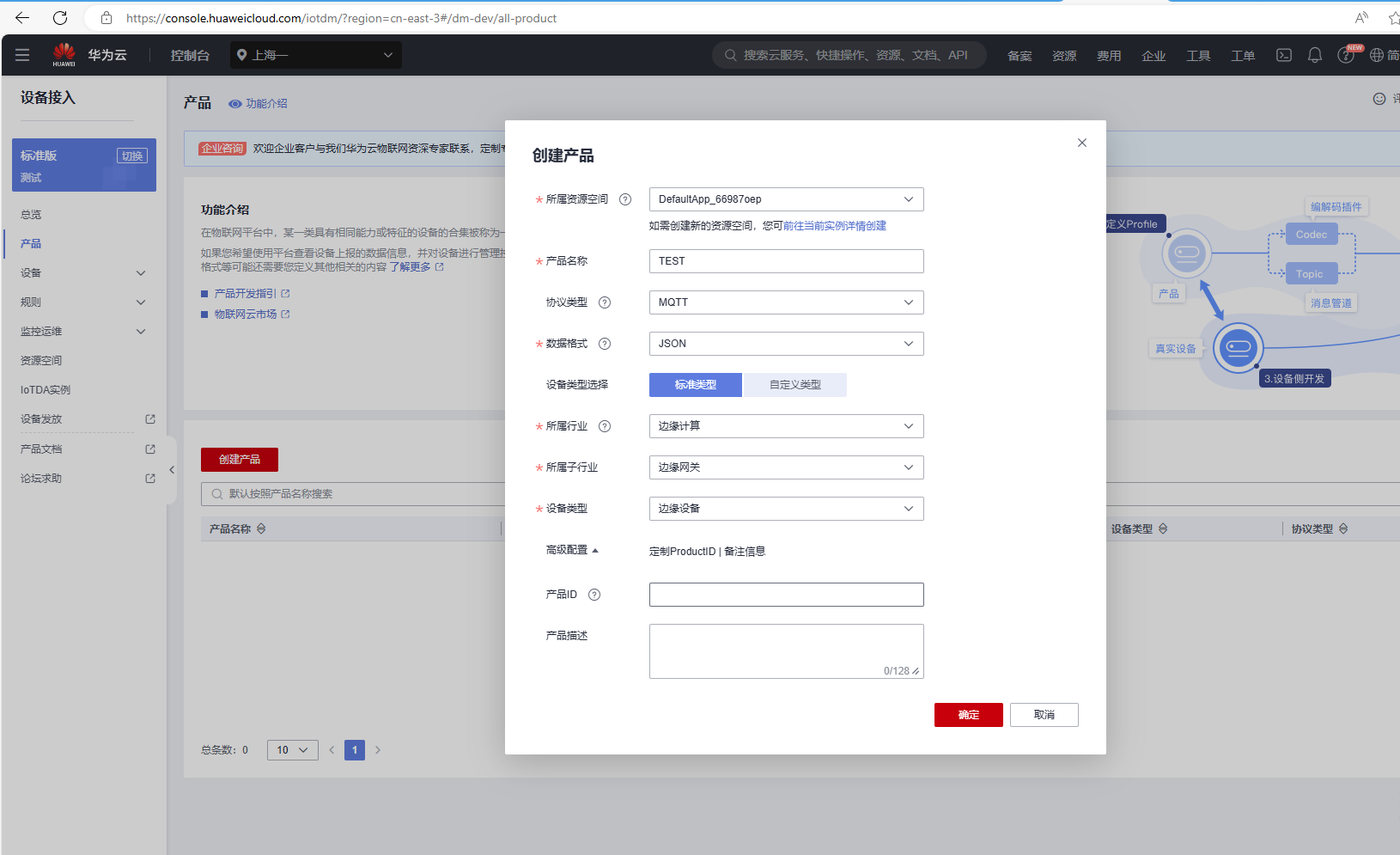Click help icon beside 产品ID label

[594, 595]
